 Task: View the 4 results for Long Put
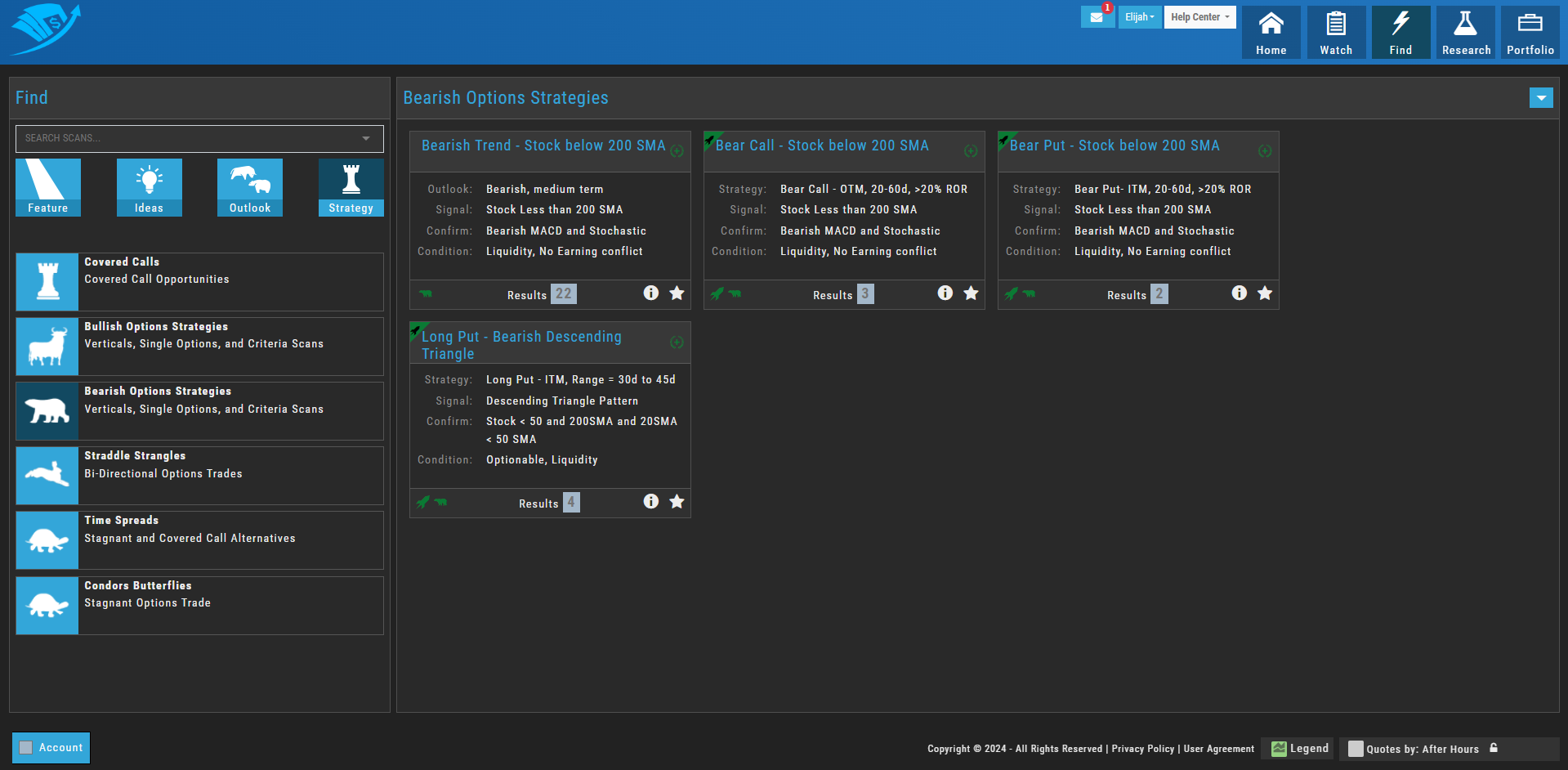[571, 503]
